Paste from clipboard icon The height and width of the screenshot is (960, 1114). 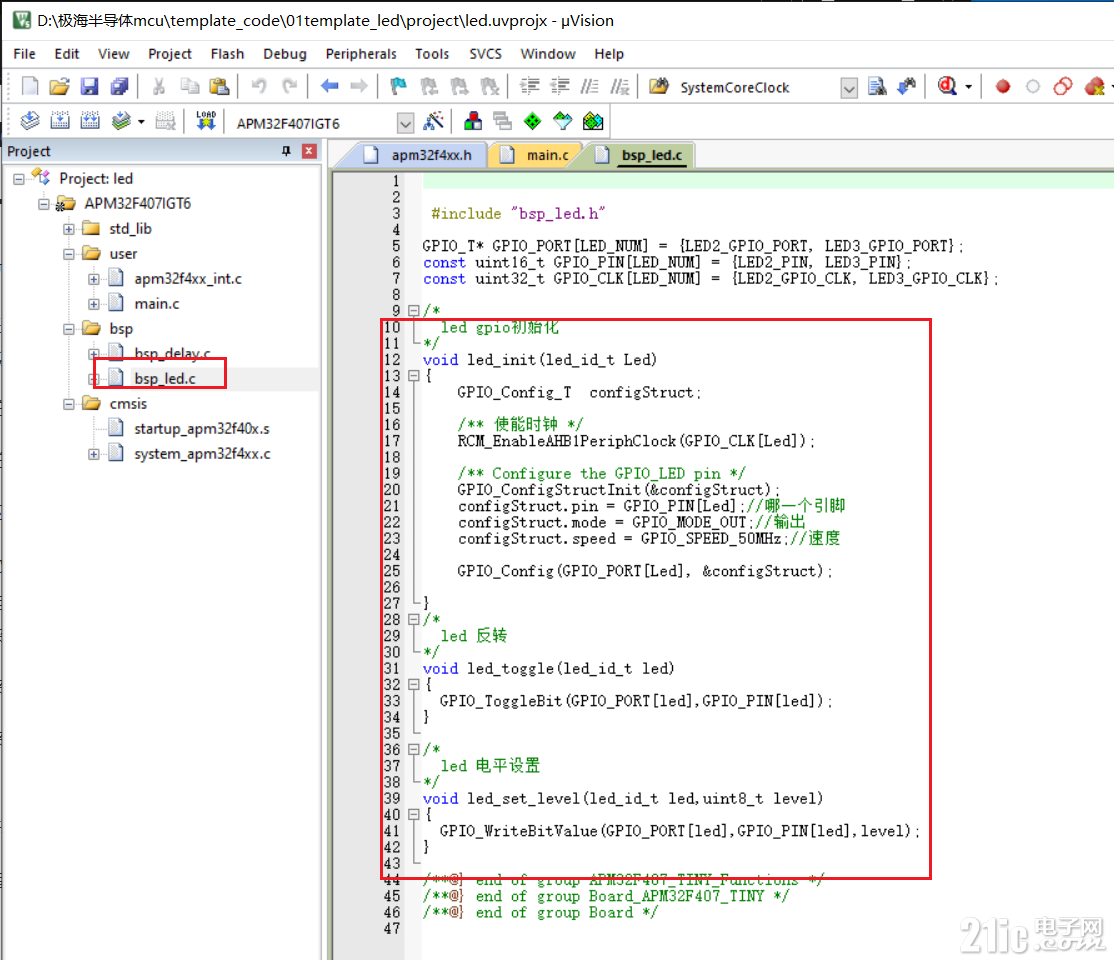click(x=220, y=87)
